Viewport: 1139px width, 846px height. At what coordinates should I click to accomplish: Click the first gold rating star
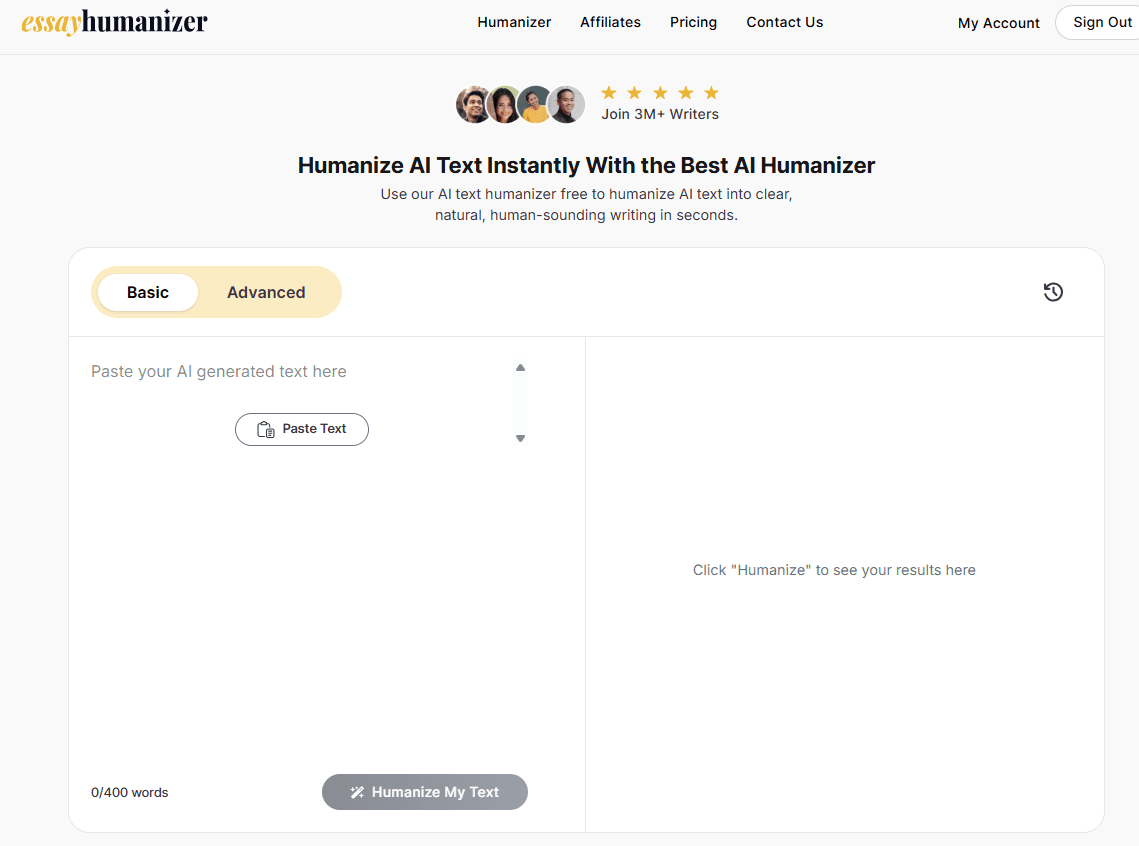click(x=609, y=92)
